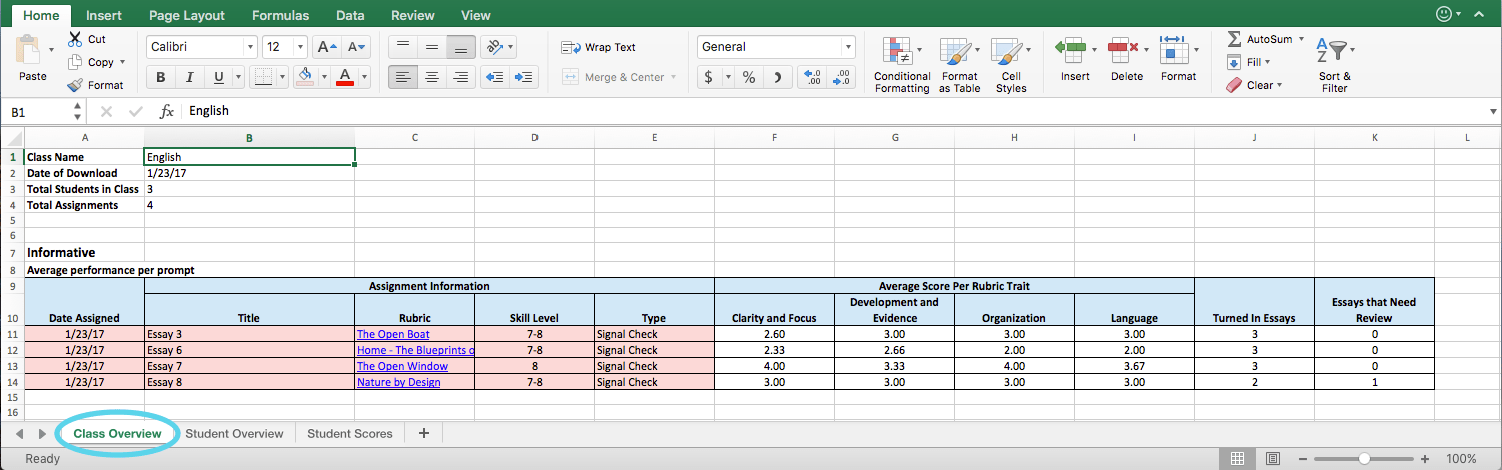The width and height of the screenshot is (1502, 470).
Task: Expand the formula bar with chevron
Action: click(x=1493, y=111)
